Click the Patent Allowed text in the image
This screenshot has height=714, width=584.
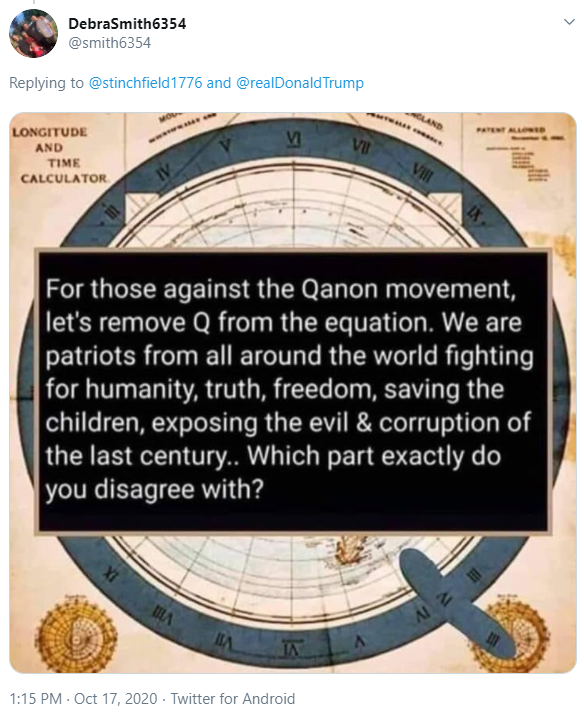pos(510,130)
